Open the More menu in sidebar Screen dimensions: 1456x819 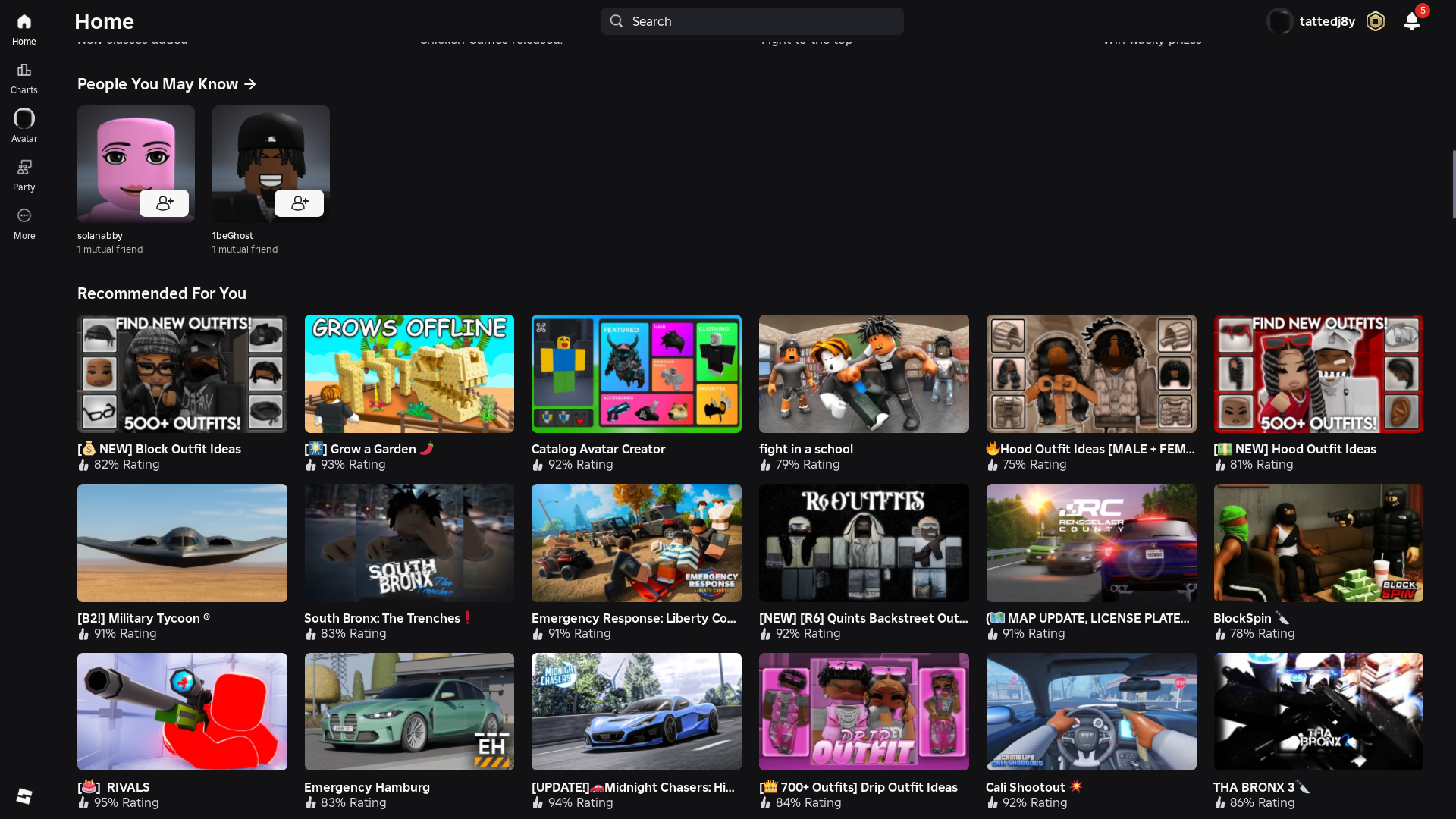[24, 224]
